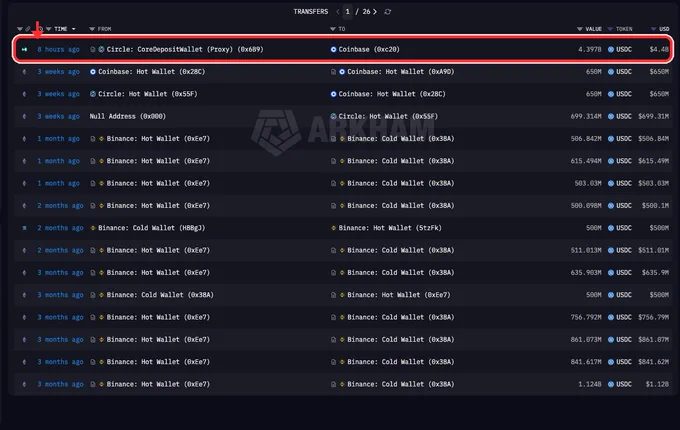Click the USDC token icon in 699.314M row
Viewport: 680px width, 430px height.
click(x=611, y=116)
